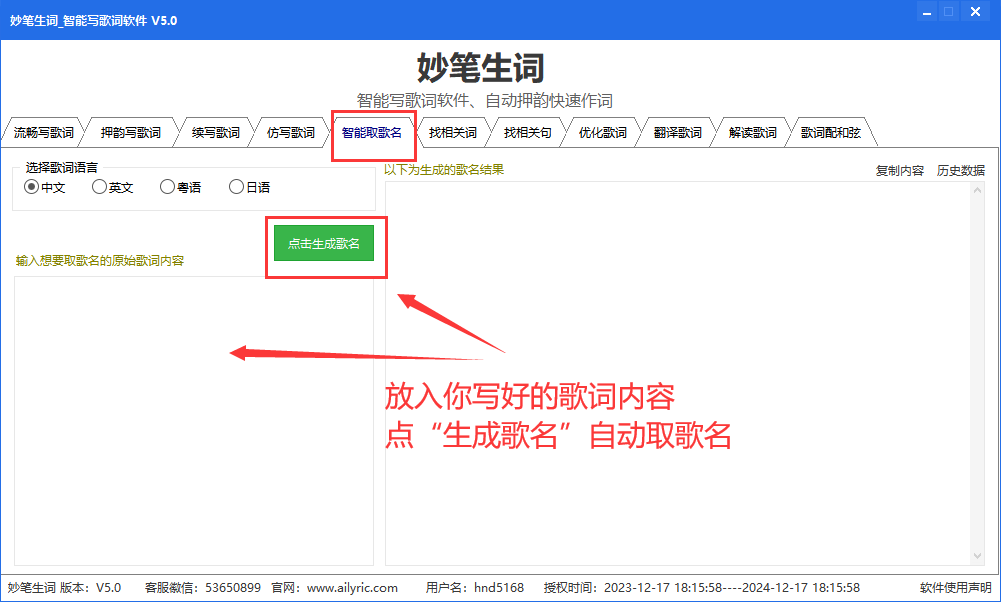This screenshot has height=602, width=1001.
Task: Select the 解读歌词 tab
Action: coord(753,133)
